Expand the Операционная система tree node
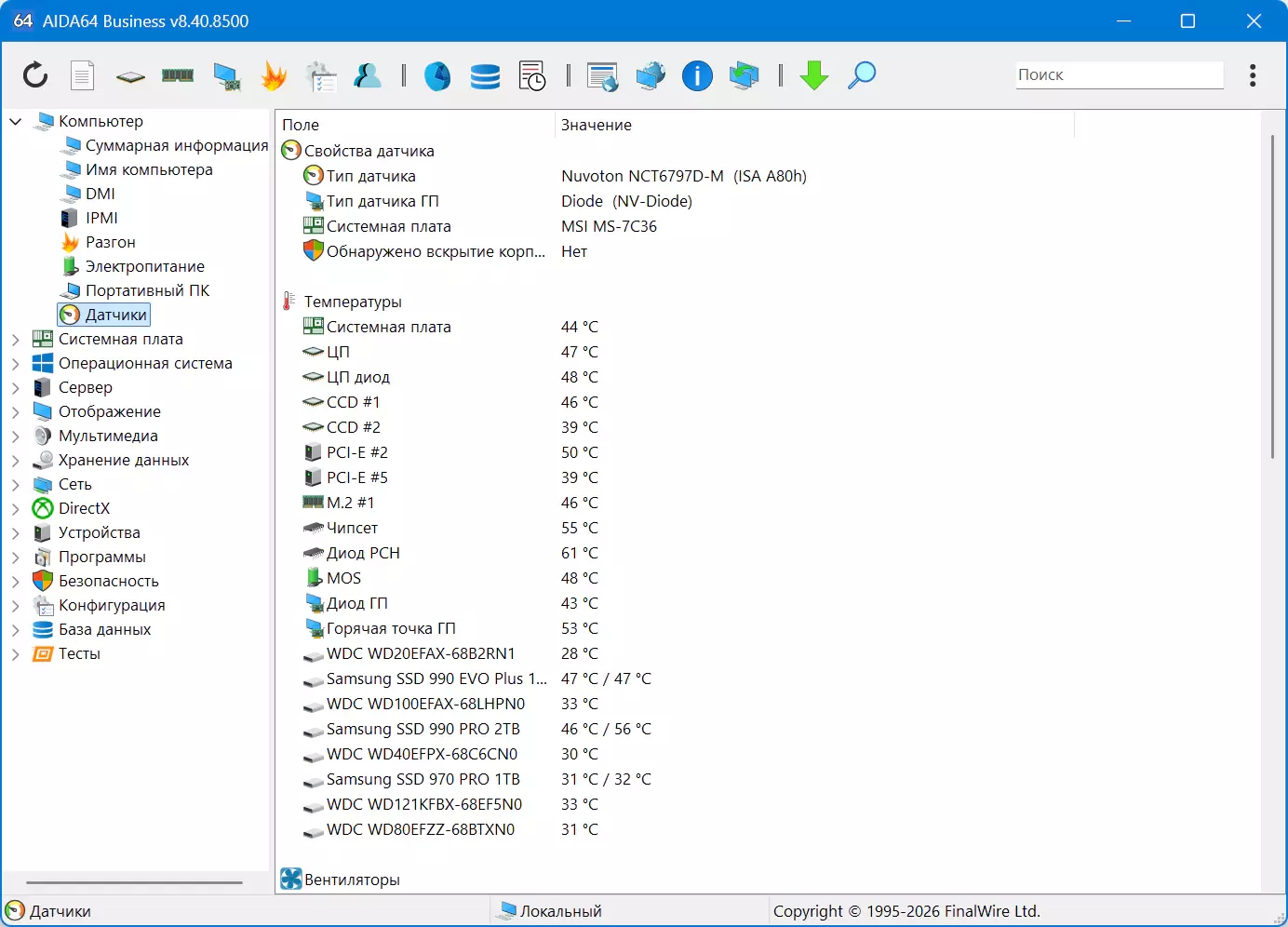The image size is (1288, 927). coord(16,363)
